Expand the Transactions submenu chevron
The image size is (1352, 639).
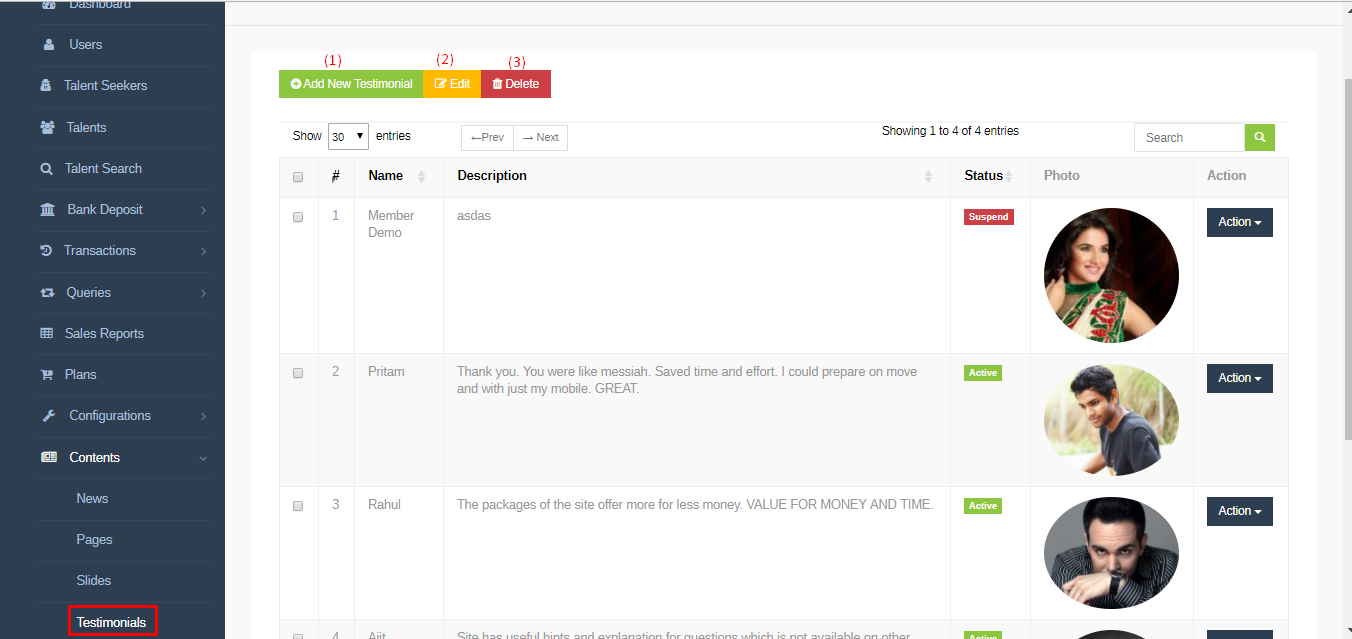[203, 251]
